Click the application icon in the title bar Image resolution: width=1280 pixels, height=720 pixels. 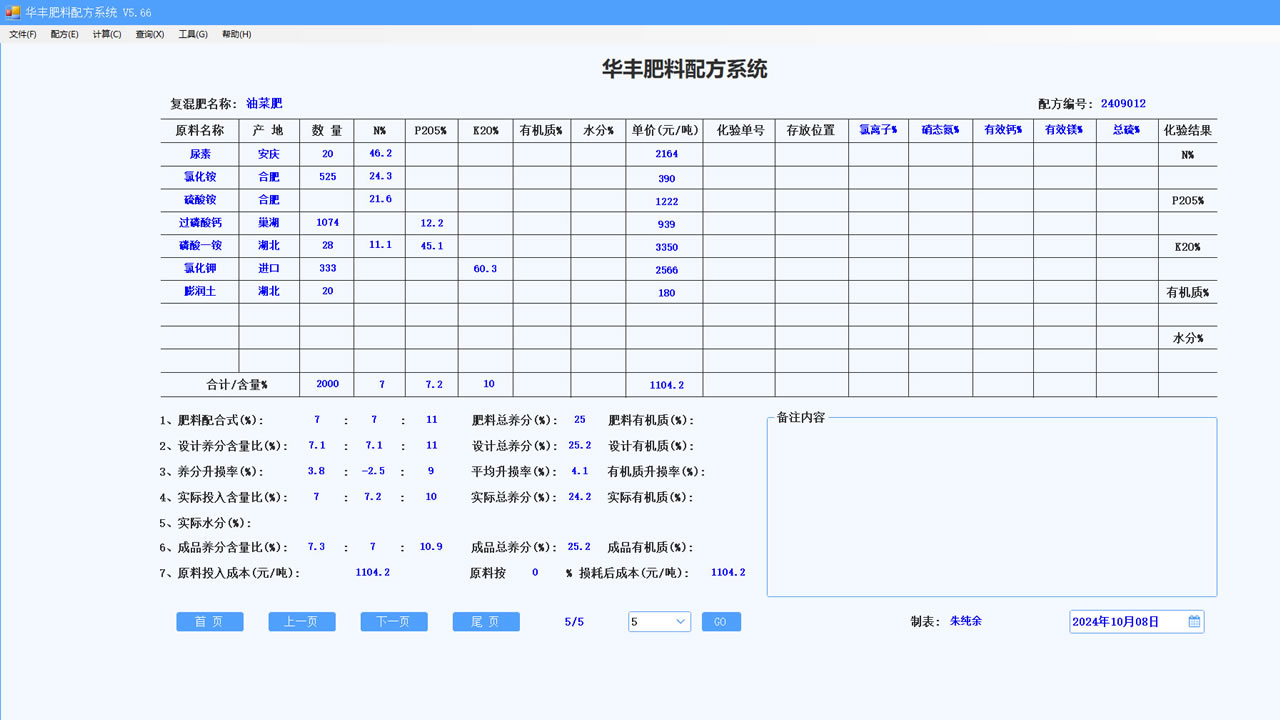11,10
